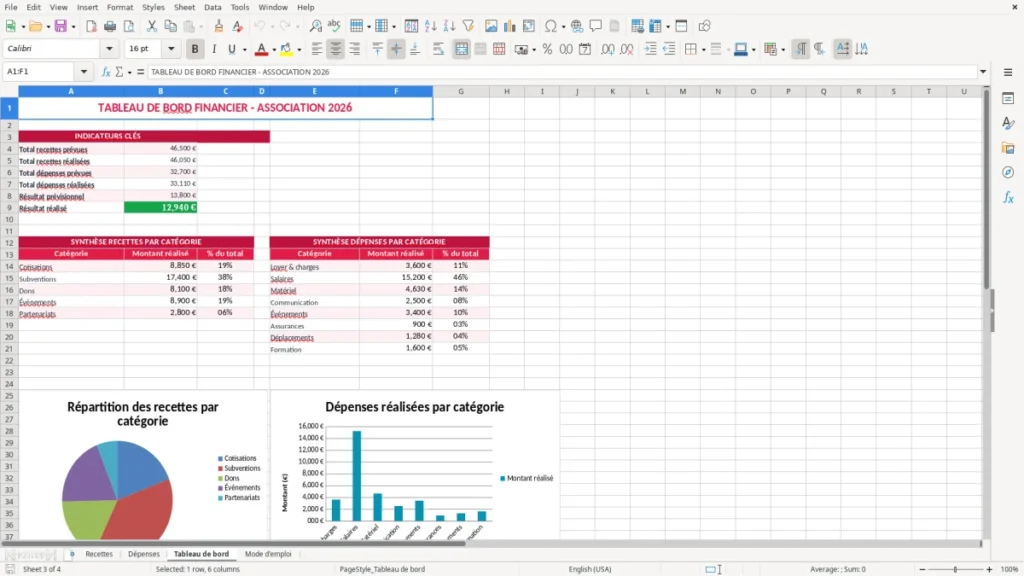Expand the formula bar arrow
The image size is (1024, 576).
[983, 72]
